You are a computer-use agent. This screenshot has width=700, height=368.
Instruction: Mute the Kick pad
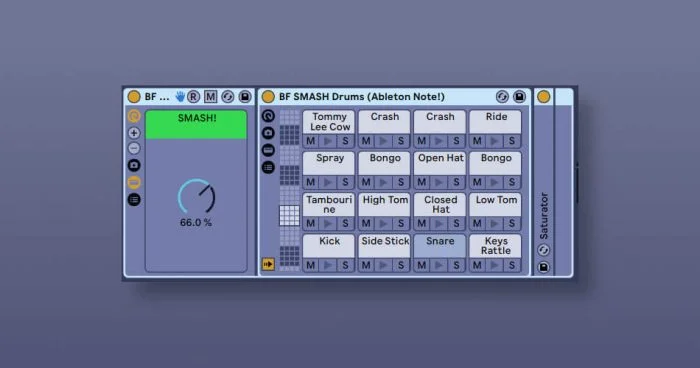(311, 265)
